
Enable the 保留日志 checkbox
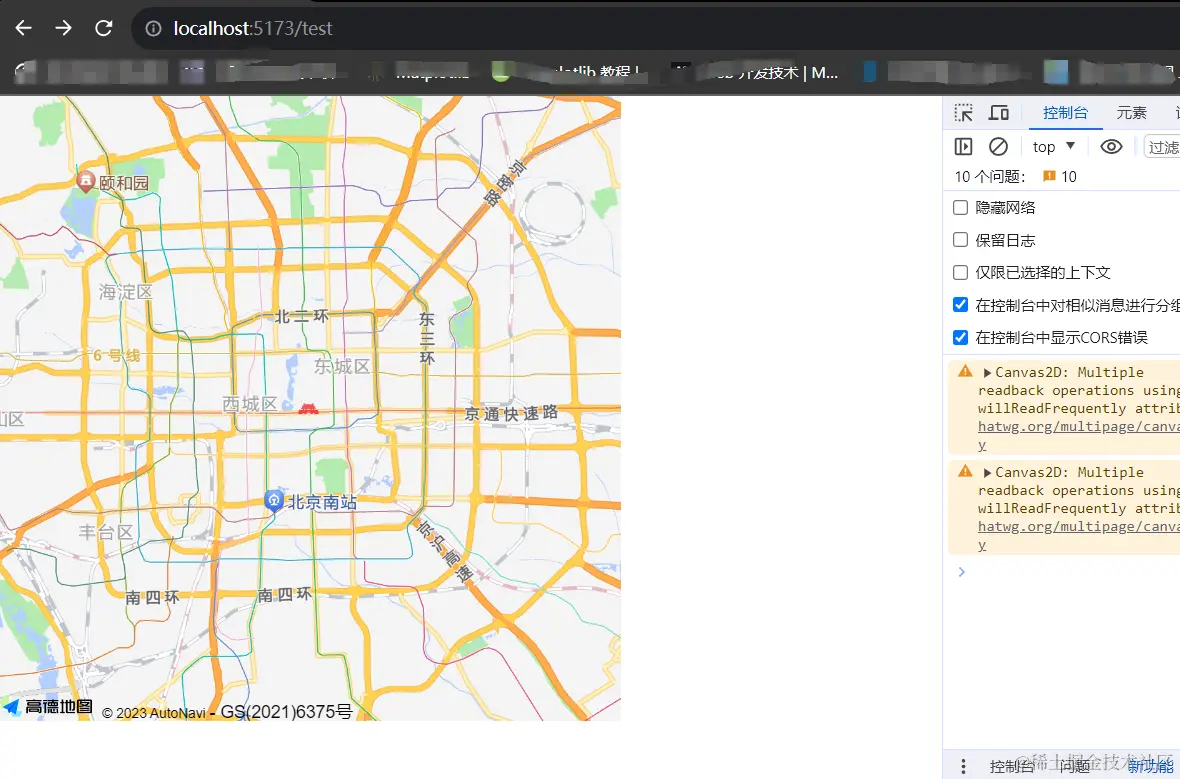(960, 239)
